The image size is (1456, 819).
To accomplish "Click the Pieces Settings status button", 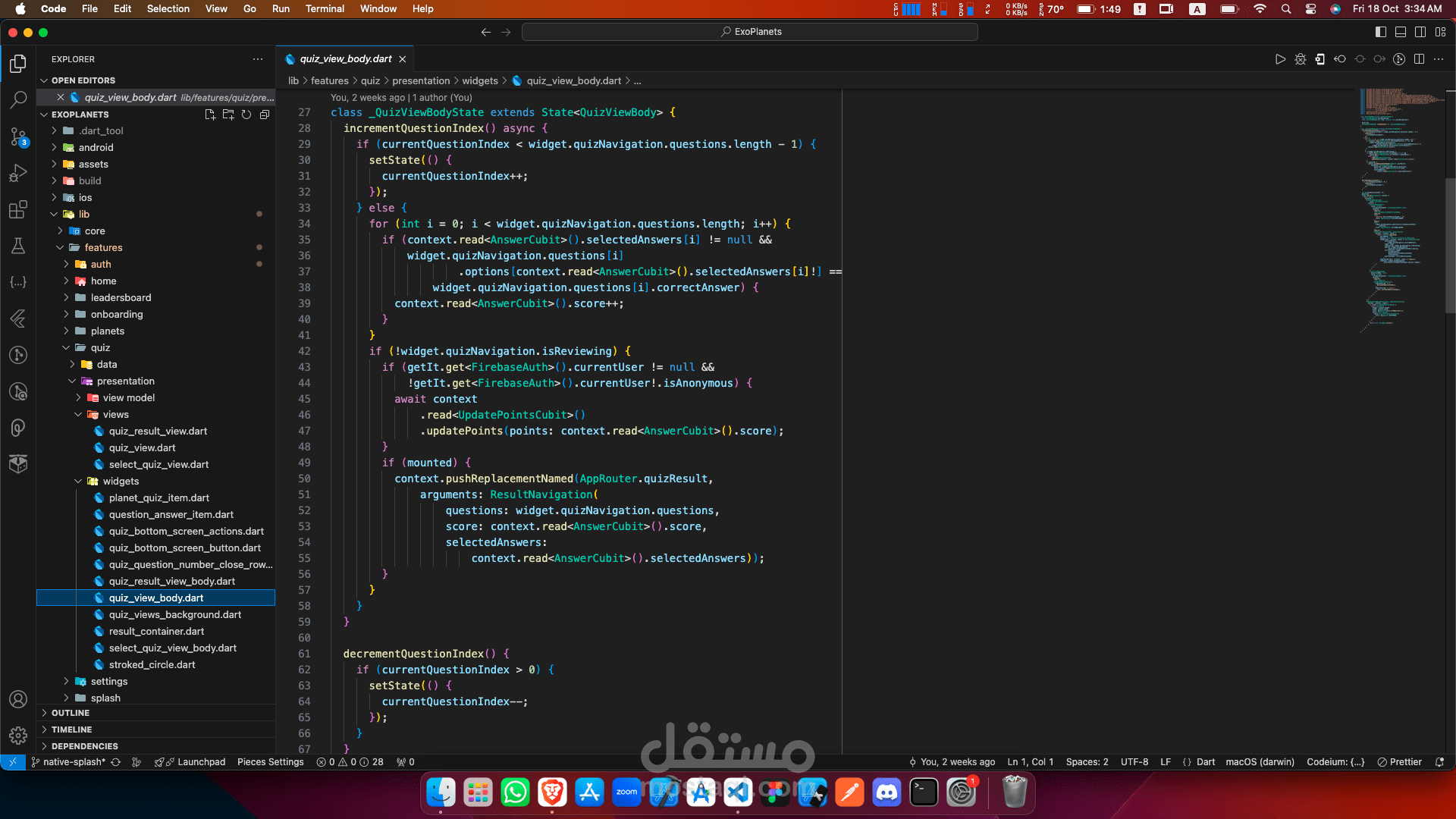I will coord(270,762).
